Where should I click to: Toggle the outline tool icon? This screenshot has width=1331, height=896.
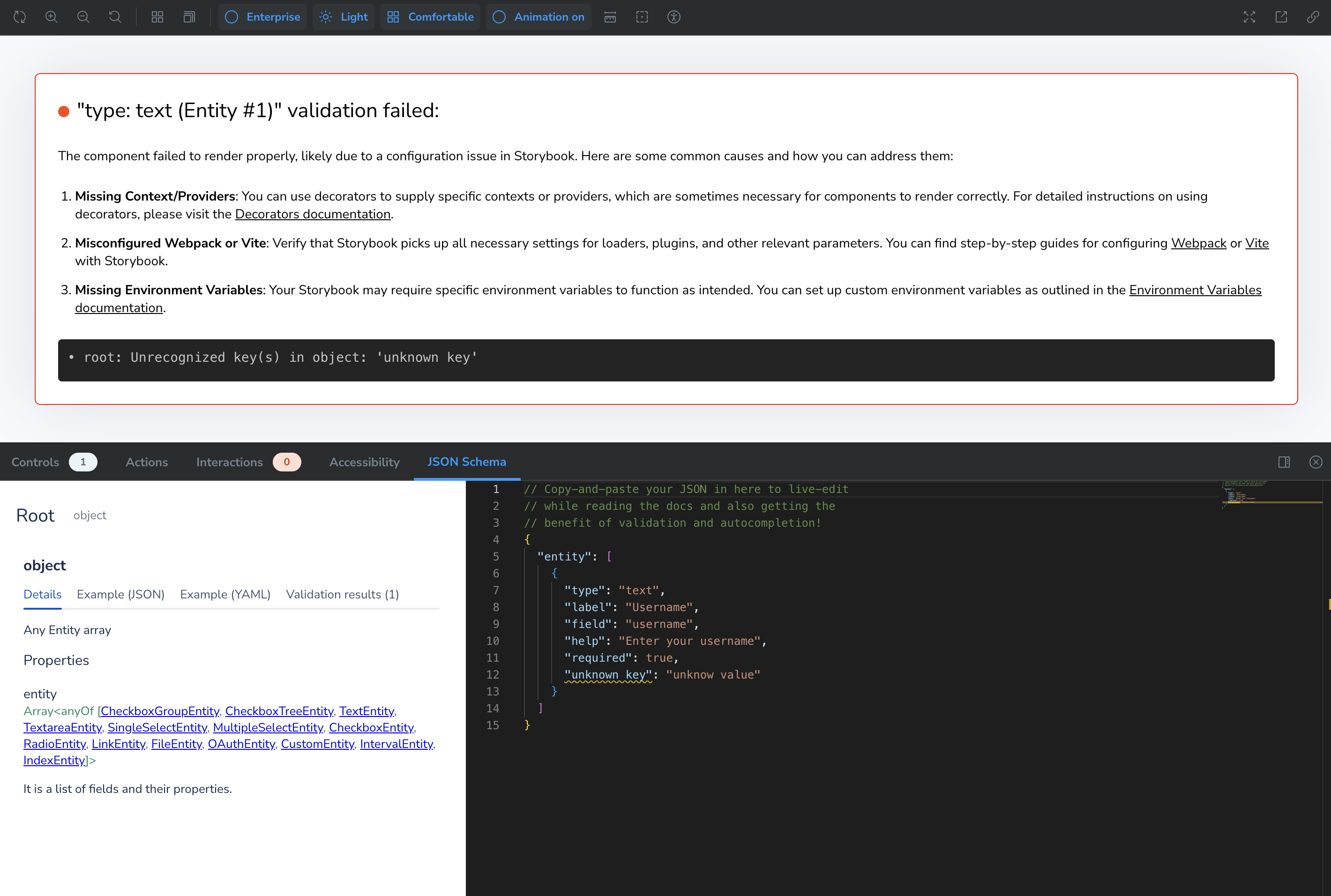[642, 17]
